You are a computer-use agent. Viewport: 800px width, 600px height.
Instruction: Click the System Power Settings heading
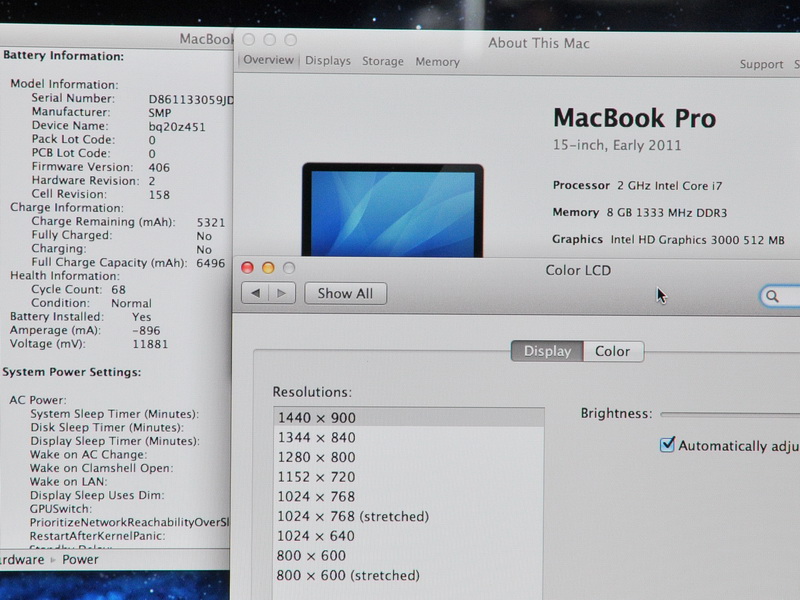71,372
